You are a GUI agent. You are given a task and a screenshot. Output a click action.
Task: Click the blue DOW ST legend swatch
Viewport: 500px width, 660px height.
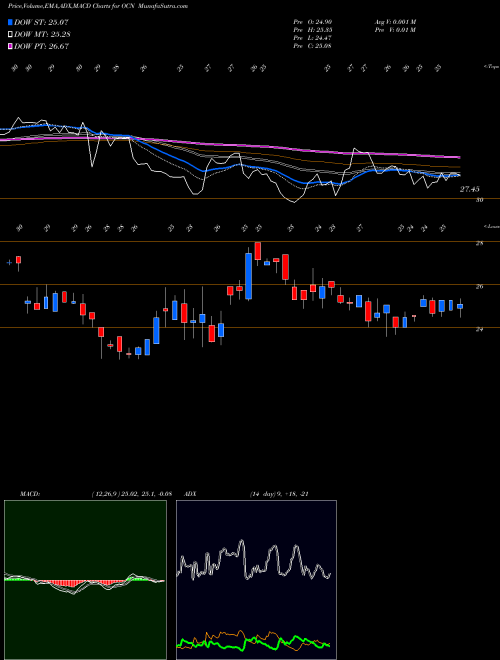pyautogui.click(x=10, y=22)
